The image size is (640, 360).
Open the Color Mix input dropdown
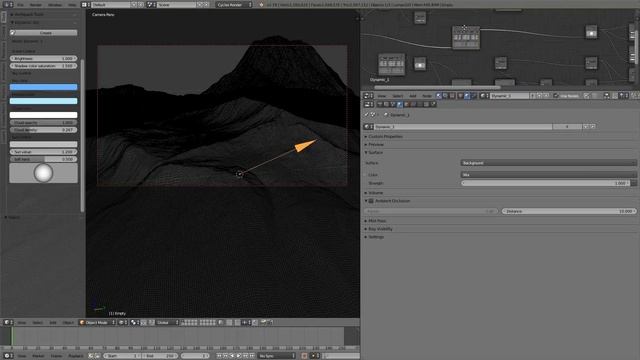pyautogui.click(x=548, y=175)
